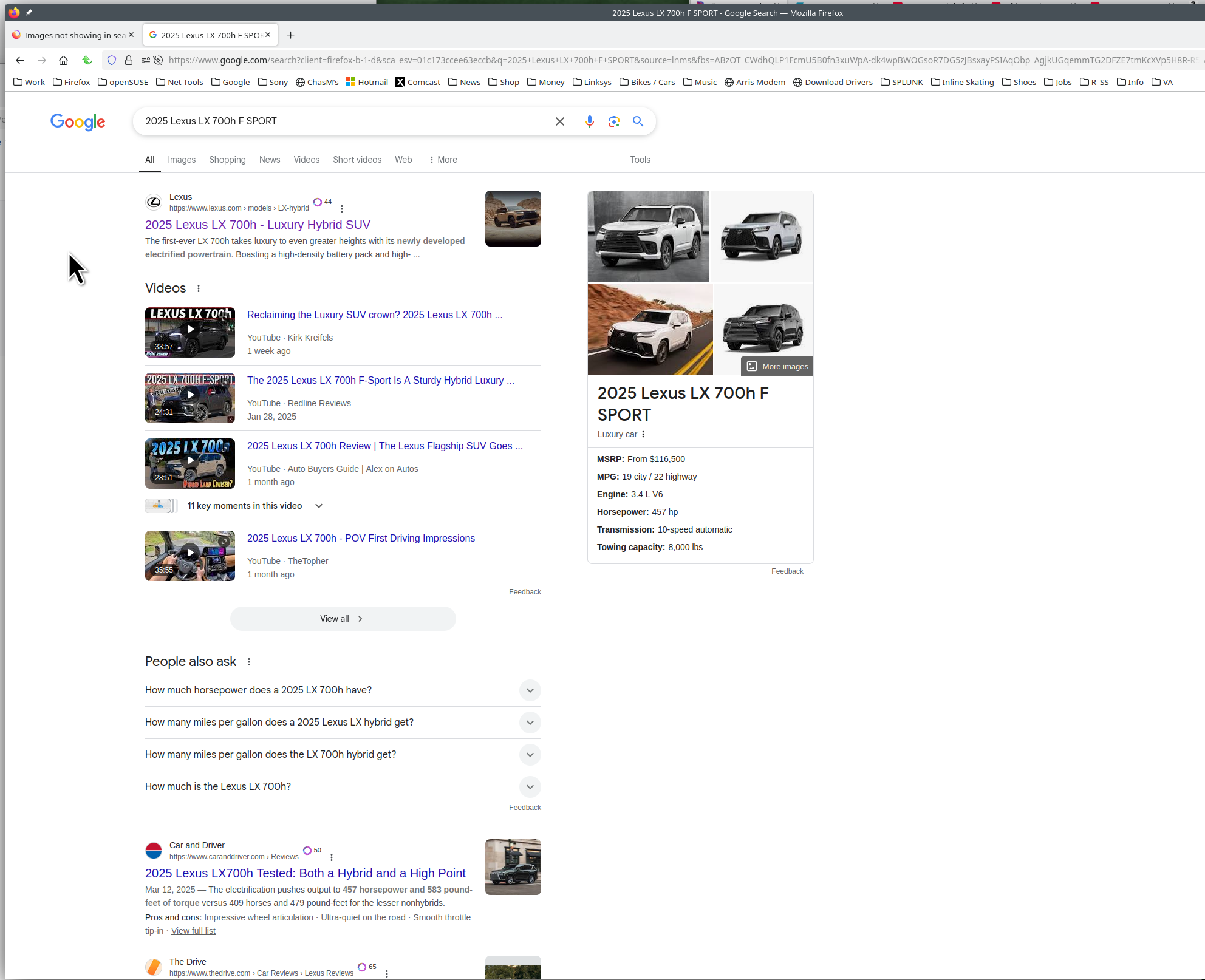Switch to the Web results tab

(x=403, y=160)
